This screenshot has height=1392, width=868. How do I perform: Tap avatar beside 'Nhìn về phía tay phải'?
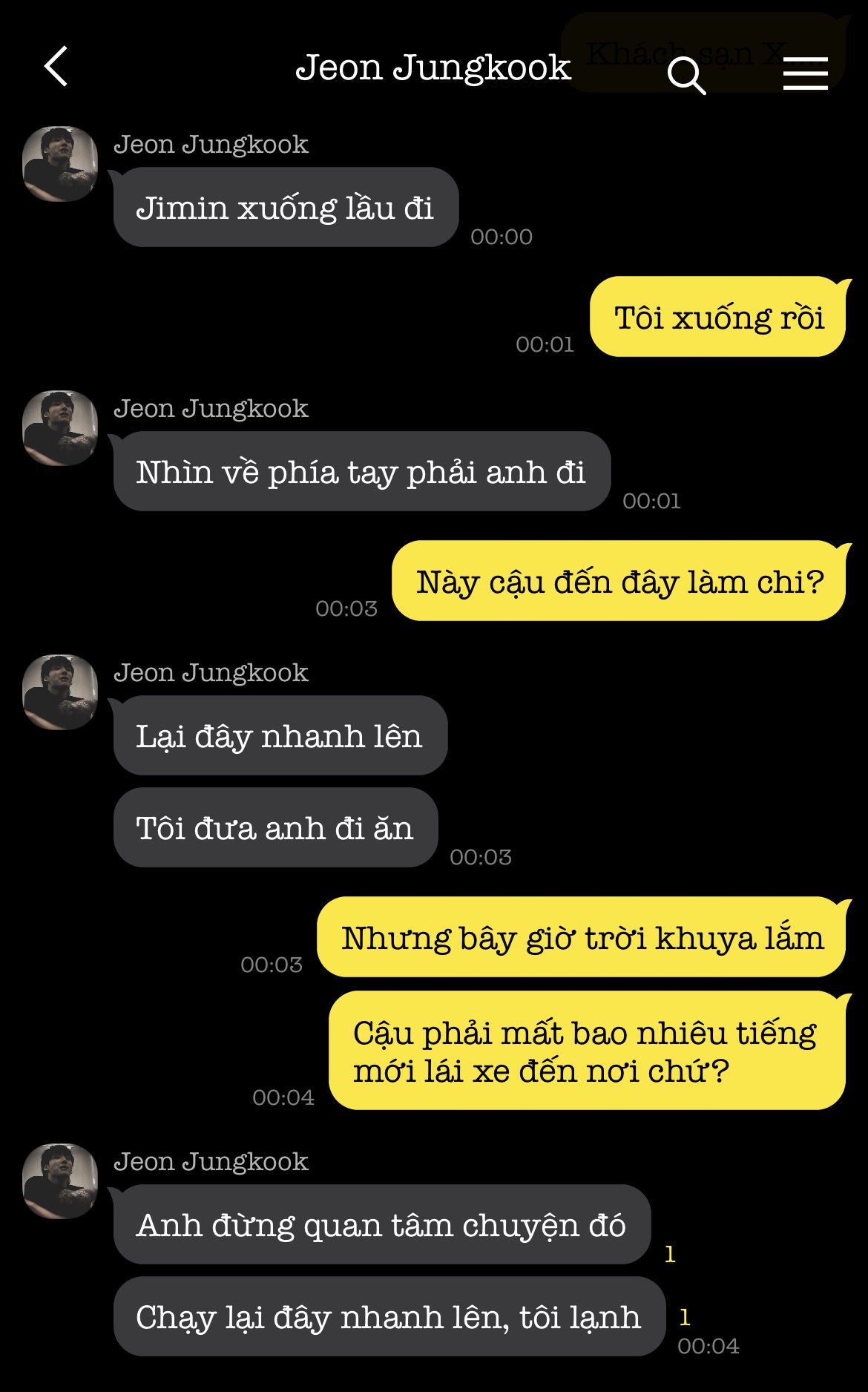tap(60, 427)
